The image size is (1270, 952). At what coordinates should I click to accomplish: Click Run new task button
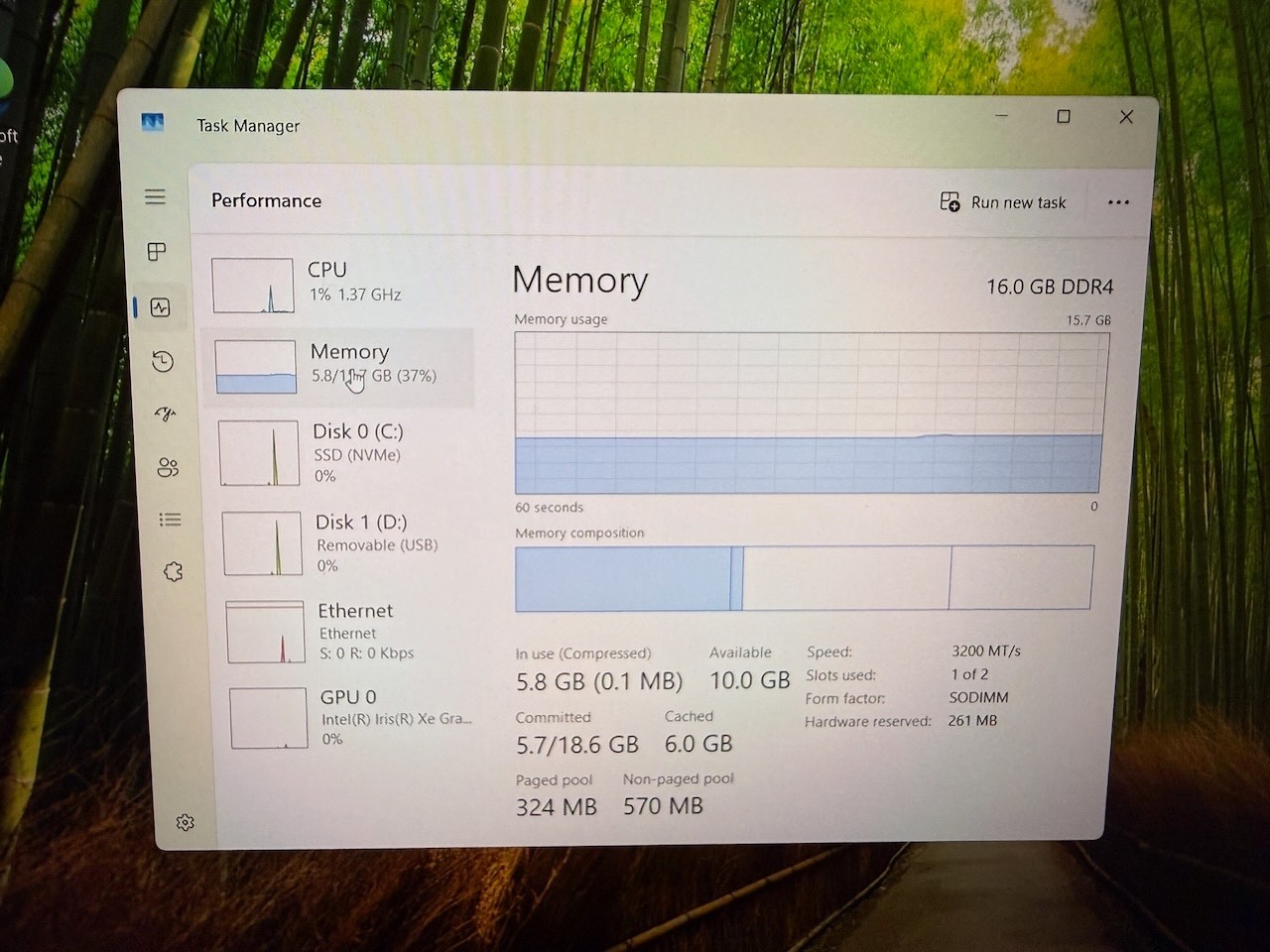coord(1003,202)
